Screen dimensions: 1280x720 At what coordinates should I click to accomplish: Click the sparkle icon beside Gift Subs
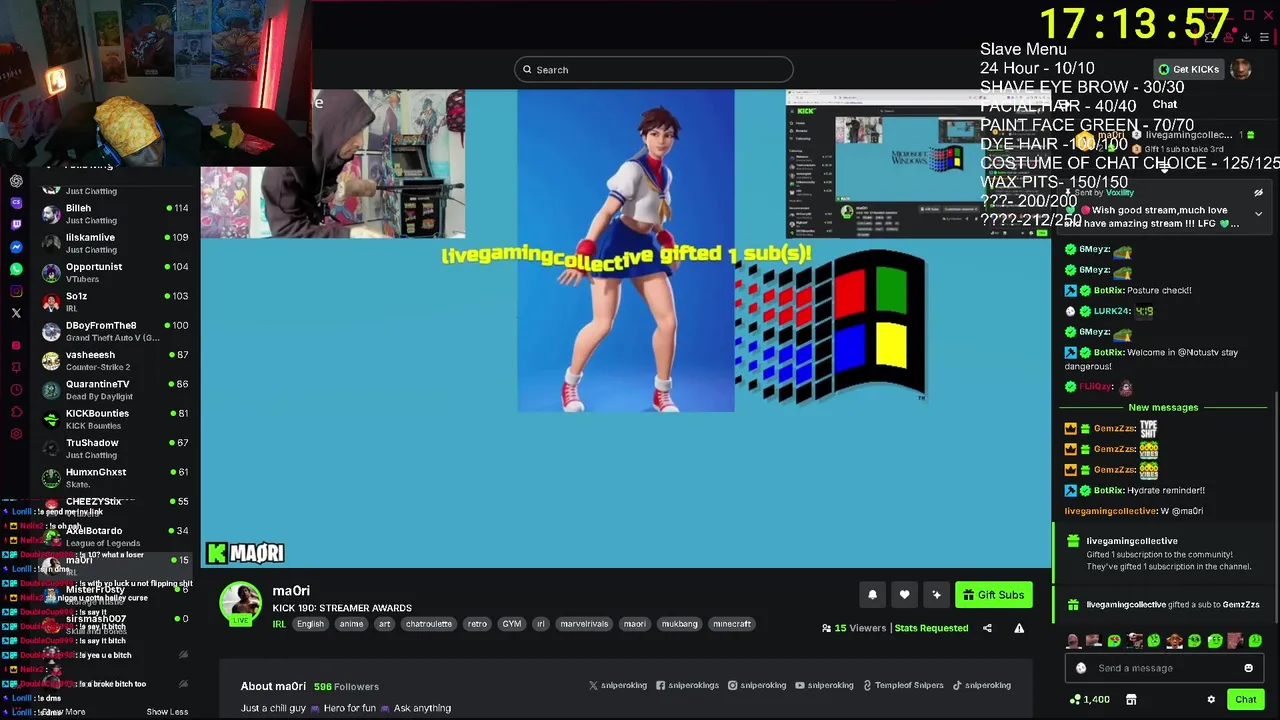point(936,595)
